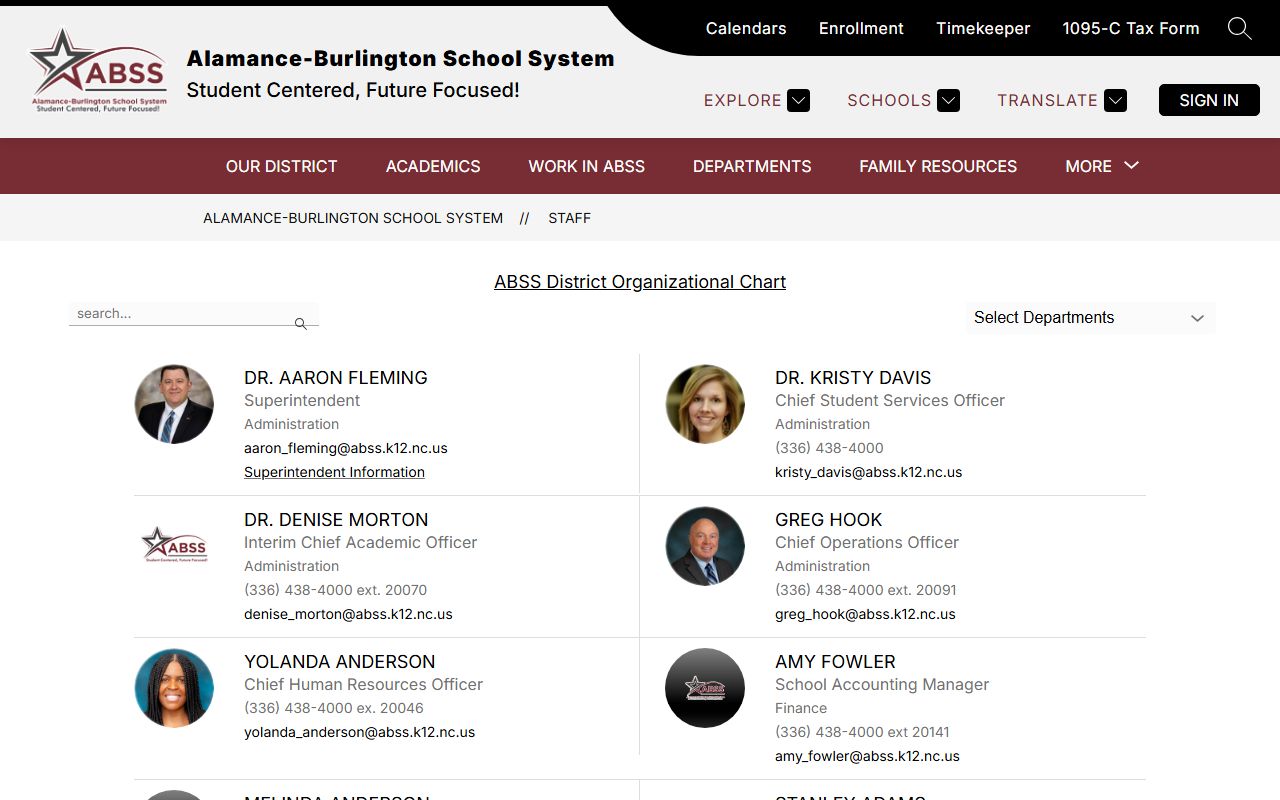Open the Enrollment link

[x=861, y=28]
